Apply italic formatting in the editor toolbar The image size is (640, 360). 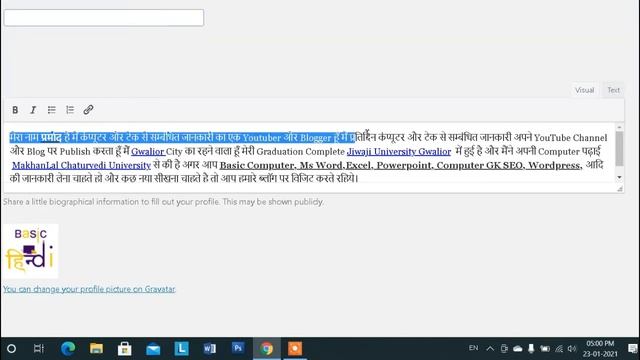pos(33,110)
